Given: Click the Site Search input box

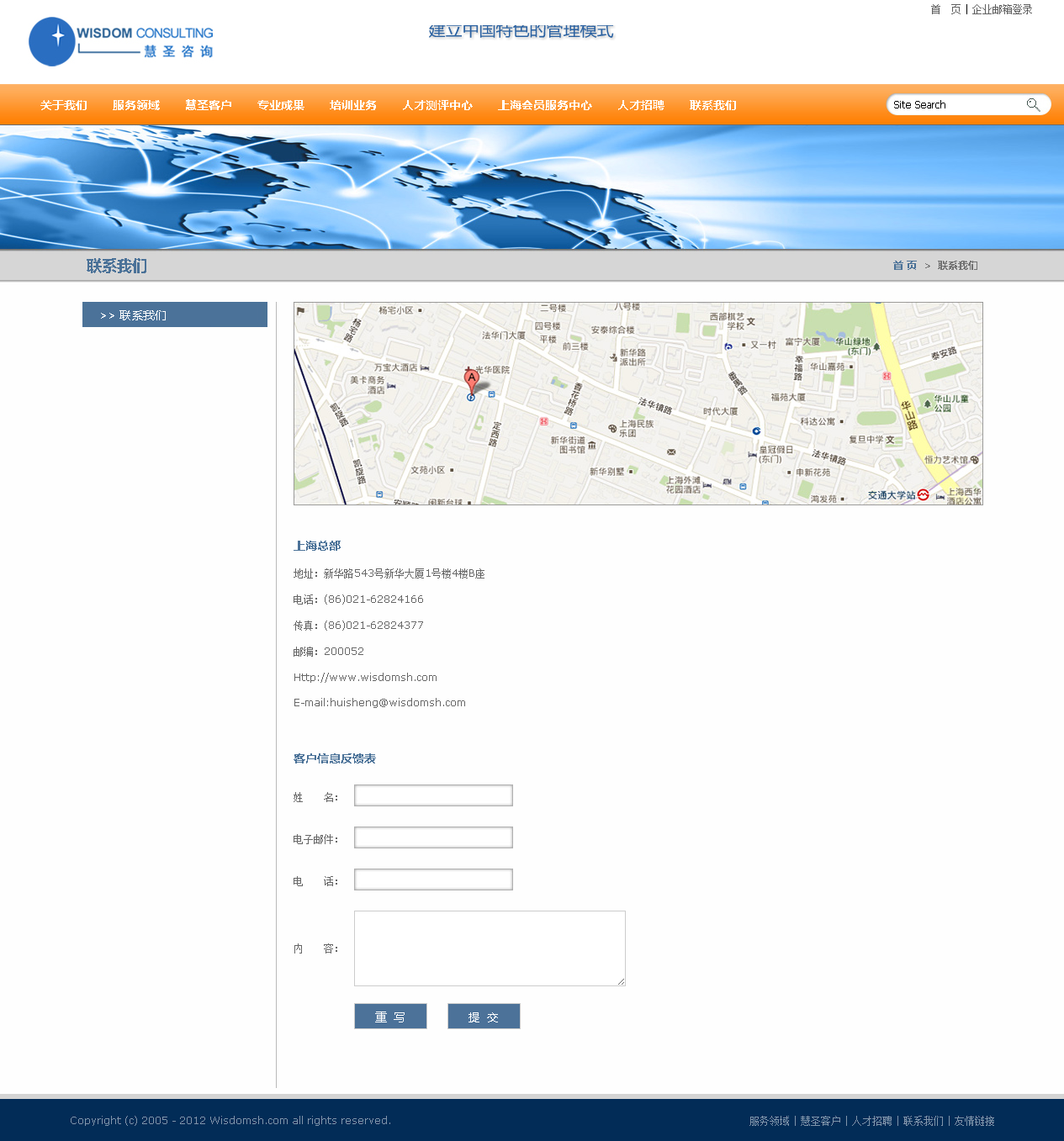Looking at the screenshot, I should [x=955, y=104].
